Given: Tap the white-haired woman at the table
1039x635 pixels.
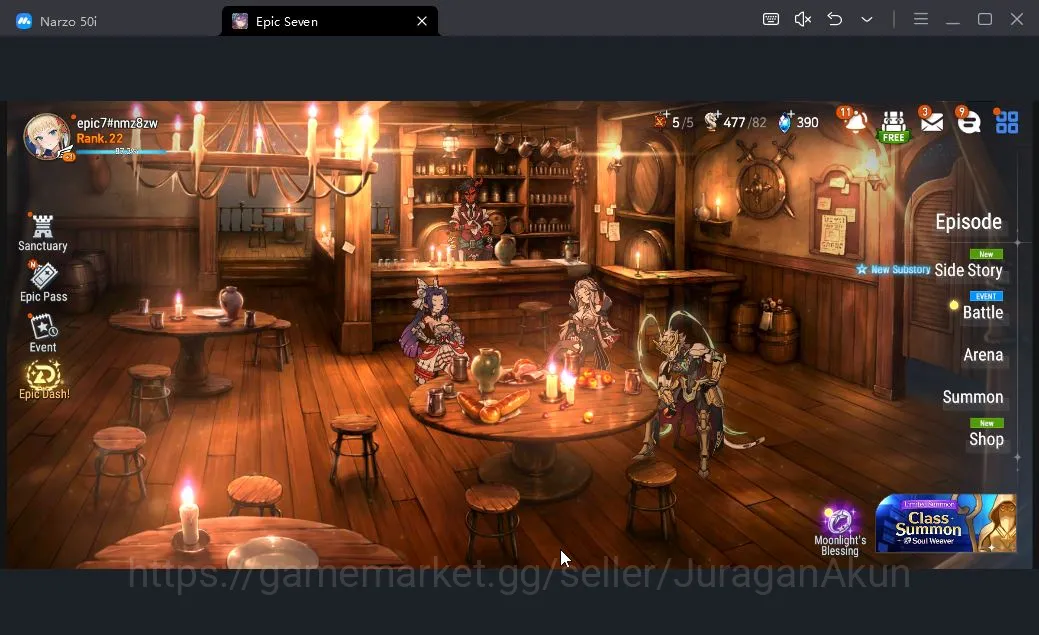Looking at the screenshot, I should coord(587,323).
